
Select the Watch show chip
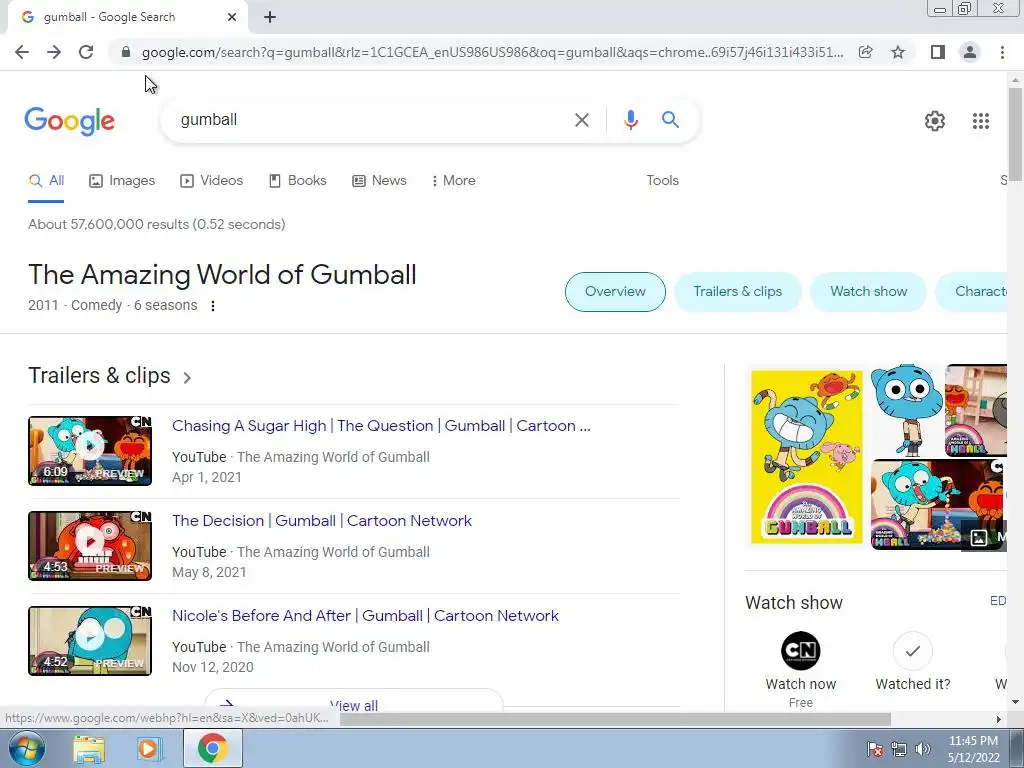(x=868, y=292)
